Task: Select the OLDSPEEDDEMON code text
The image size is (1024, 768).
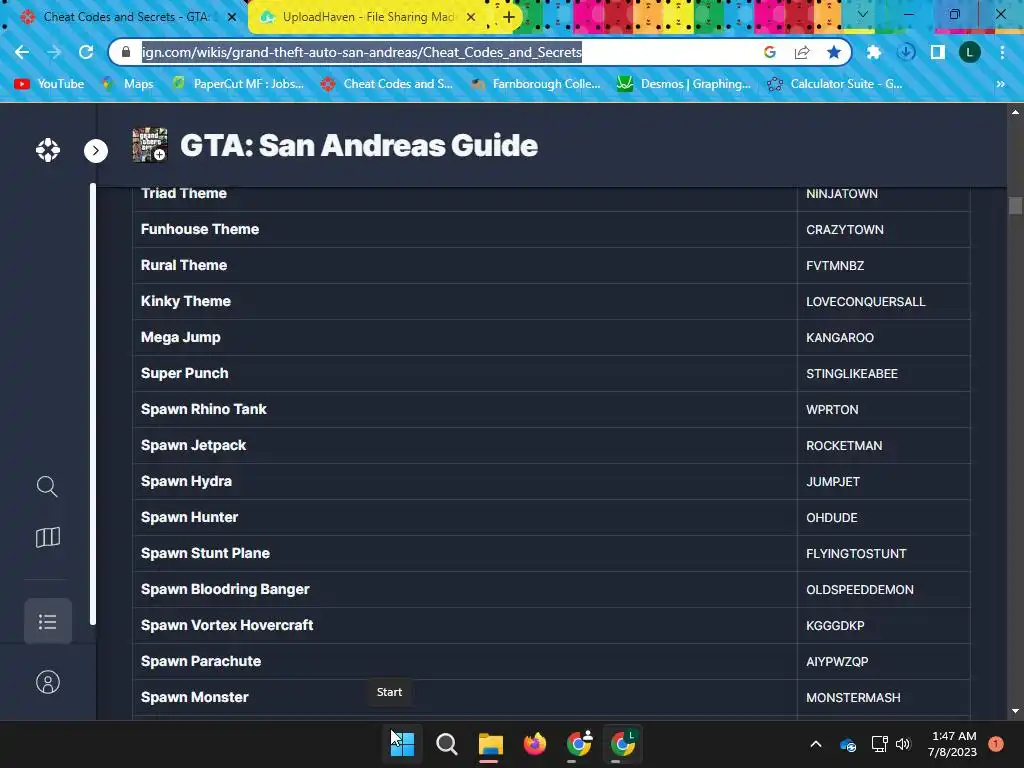Action: (x=859, y=590)
